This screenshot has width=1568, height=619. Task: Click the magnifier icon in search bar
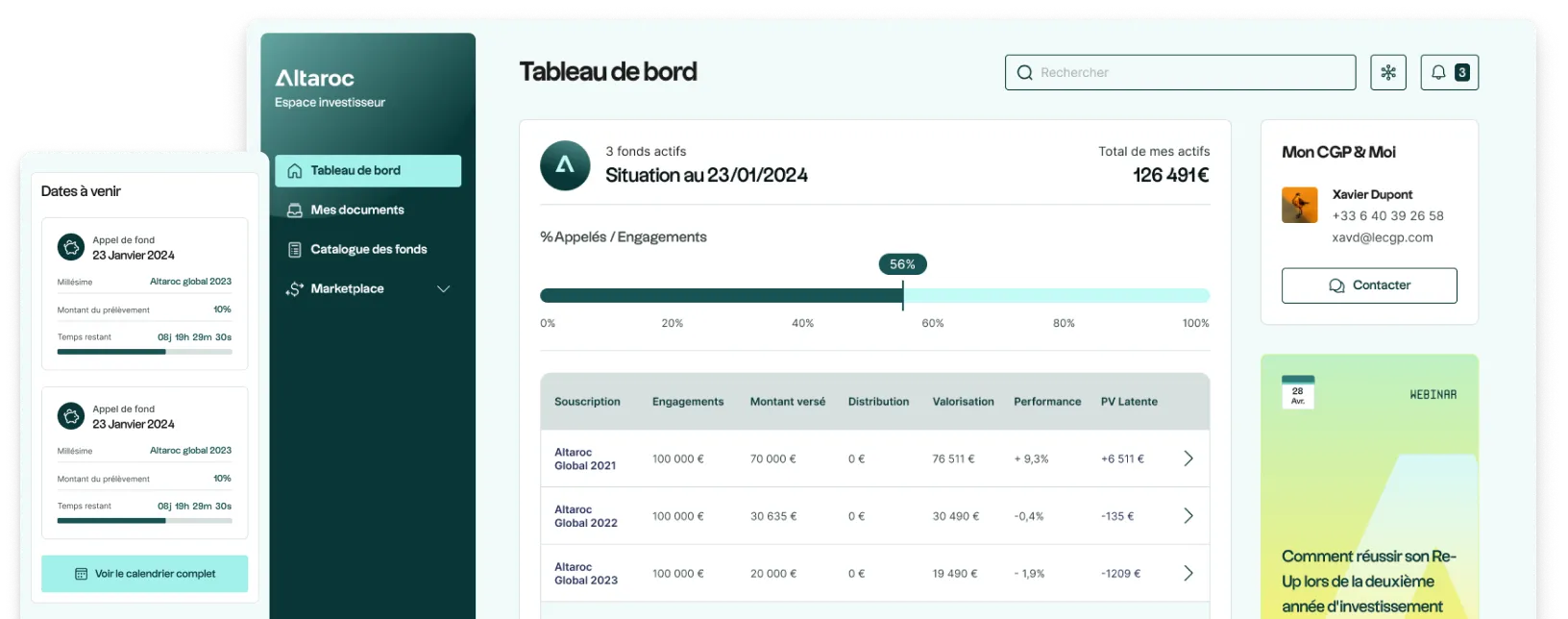point(1025,73)
